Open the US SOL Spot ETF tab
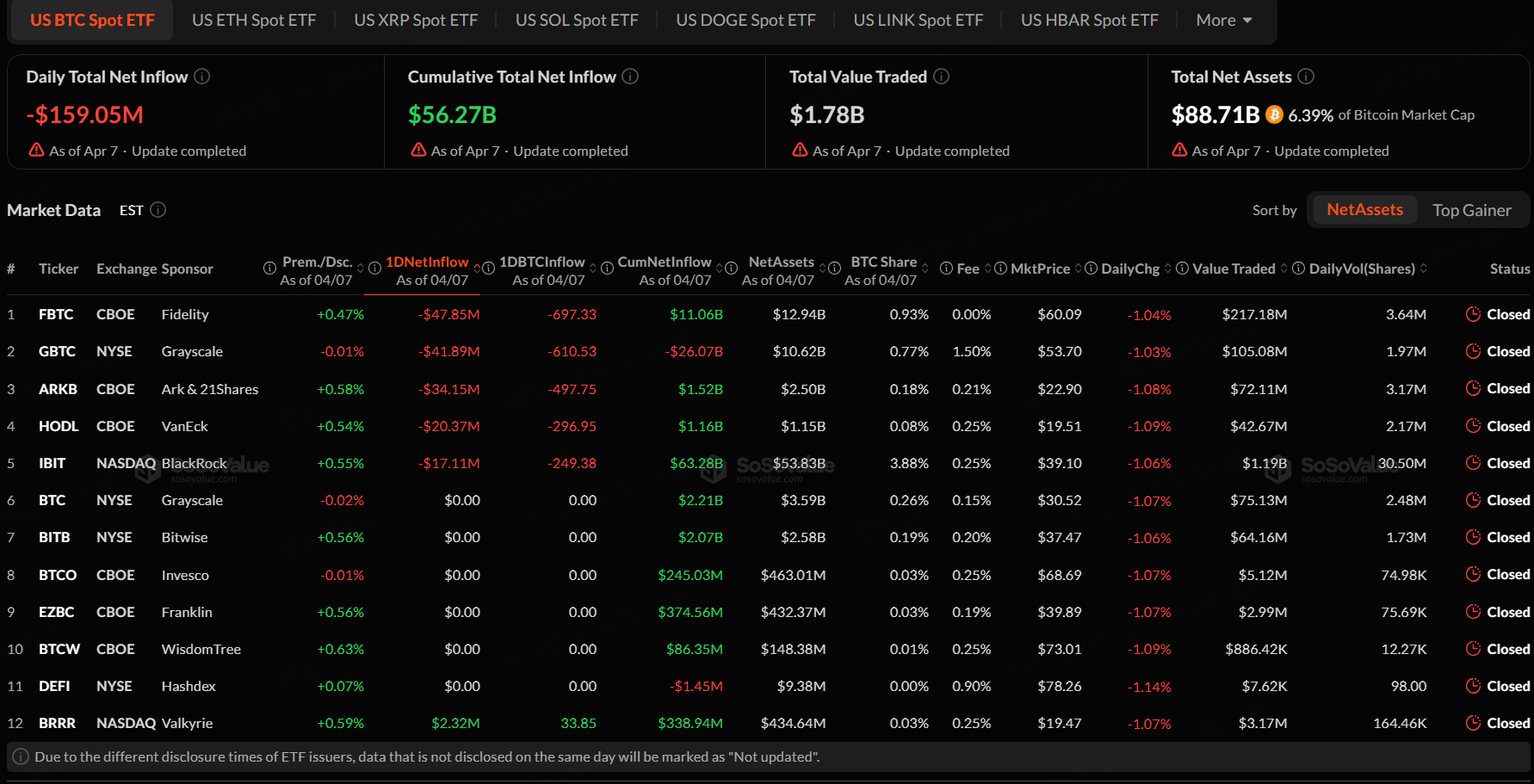 pos(576,20)
